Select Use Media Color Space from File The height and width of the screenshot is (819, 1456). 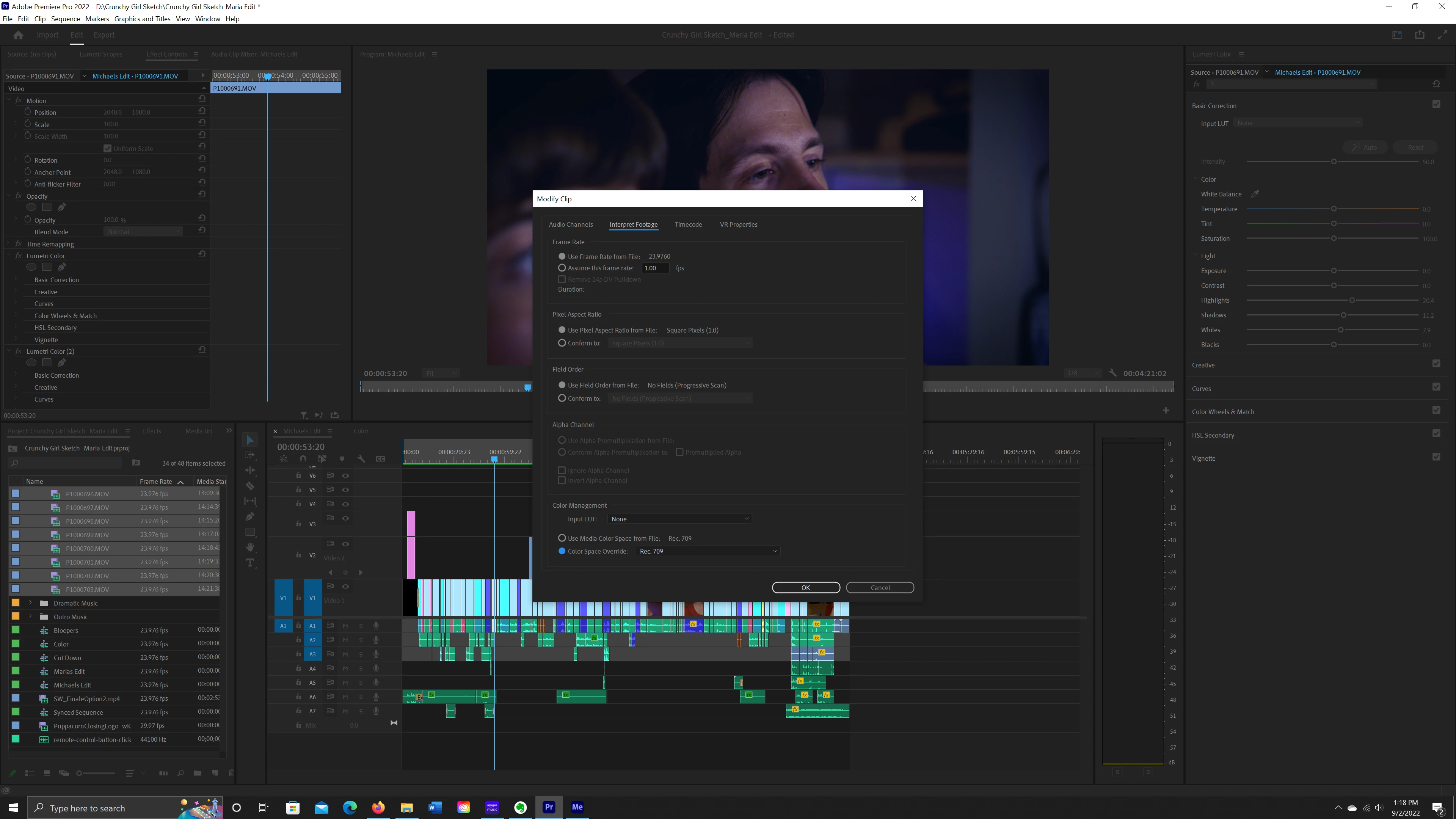(x=562, y=538)
